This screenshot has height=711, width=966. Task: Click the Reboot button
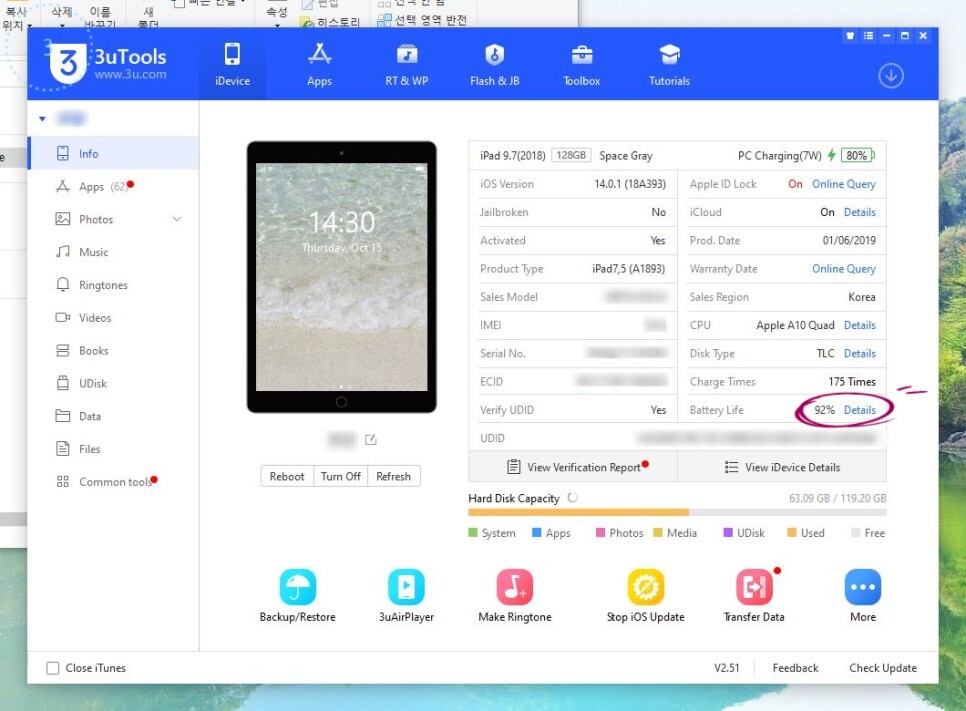[x=287, y=476]
